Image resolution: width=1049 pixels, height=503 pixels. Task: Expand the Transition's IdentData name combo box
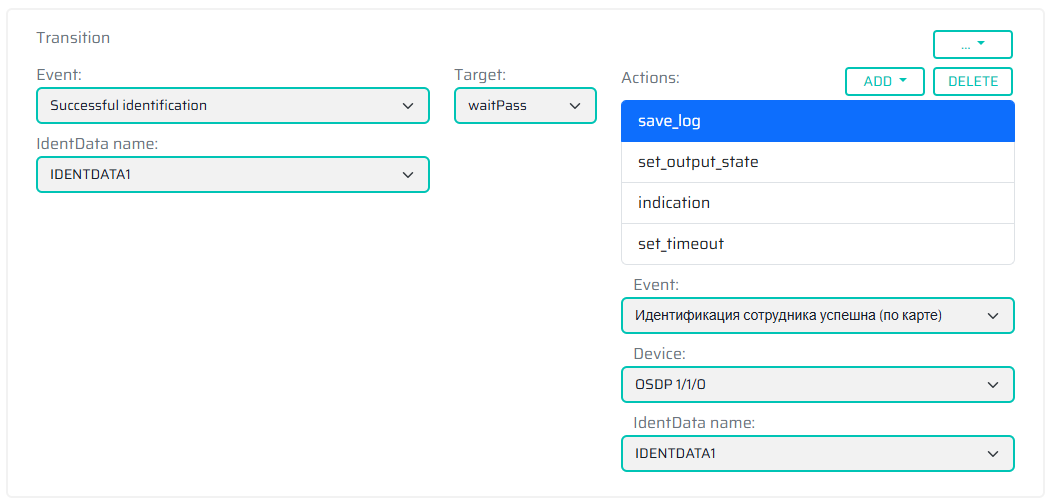232,174
